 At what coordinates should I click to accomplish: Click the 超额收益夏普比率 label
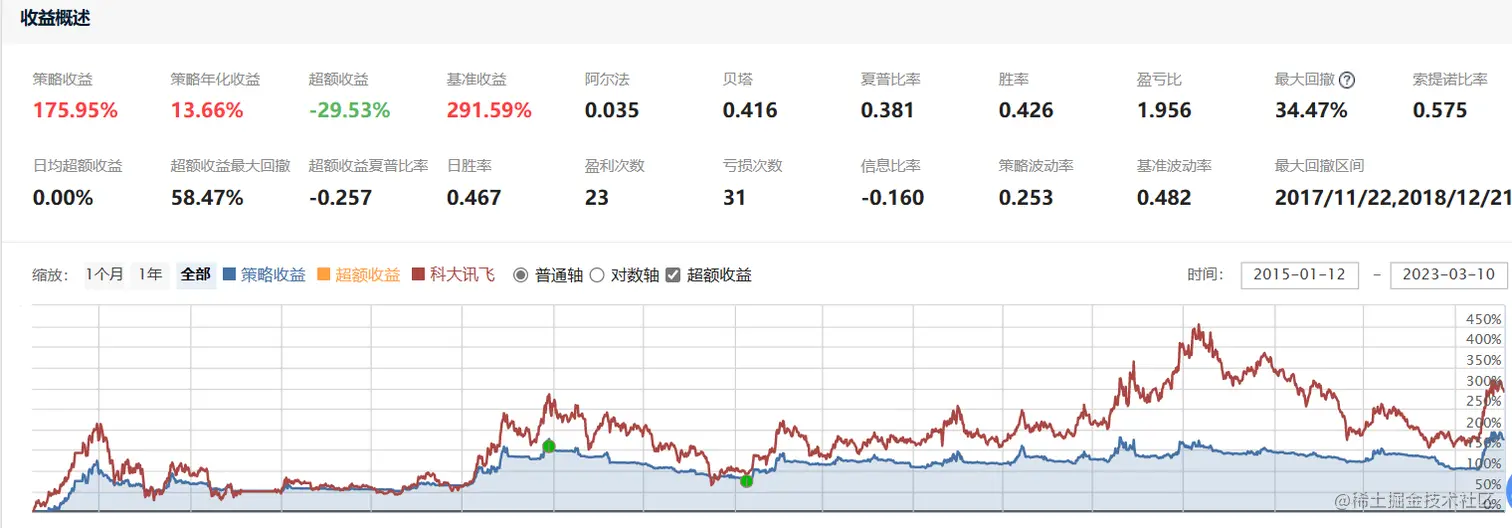click(368, 166)
